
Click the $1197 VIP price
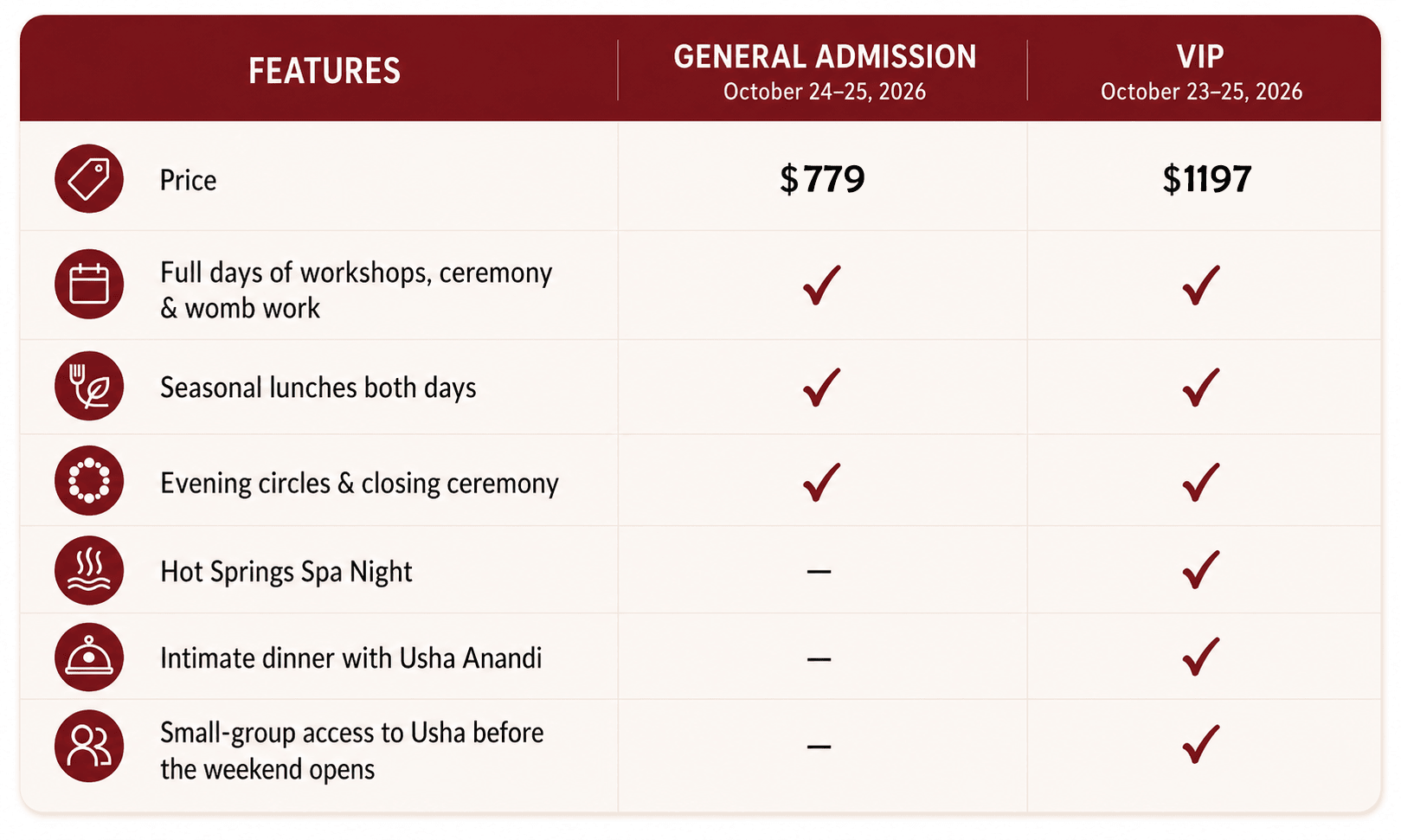(x=1206, y=179)
